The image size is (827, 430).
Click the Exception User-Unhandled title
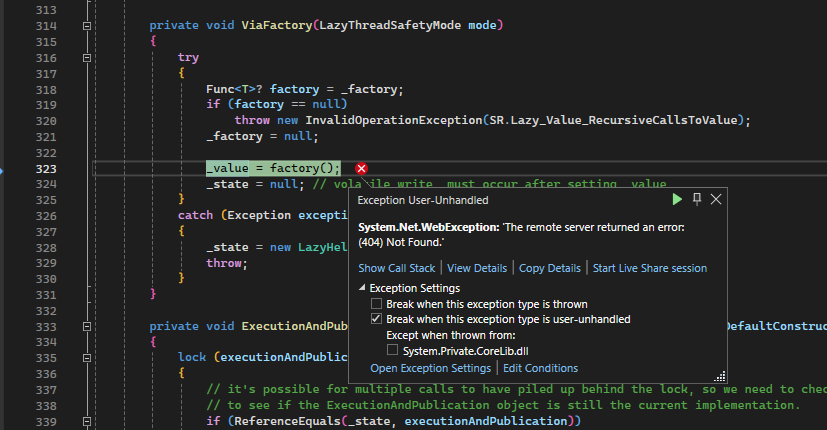tap(423, 200)
